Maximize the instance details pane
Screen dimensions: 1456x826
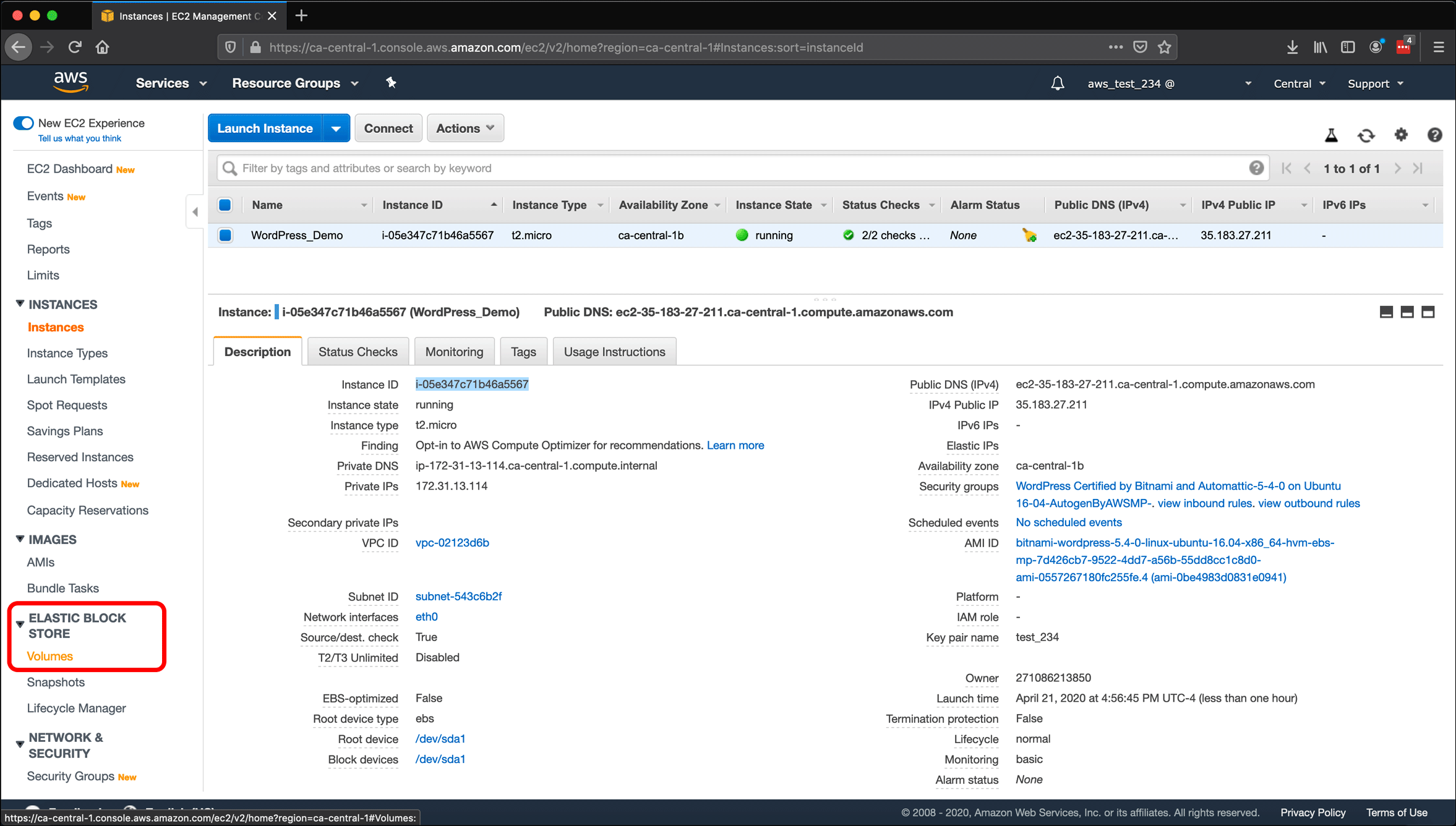pos(1428,312)
